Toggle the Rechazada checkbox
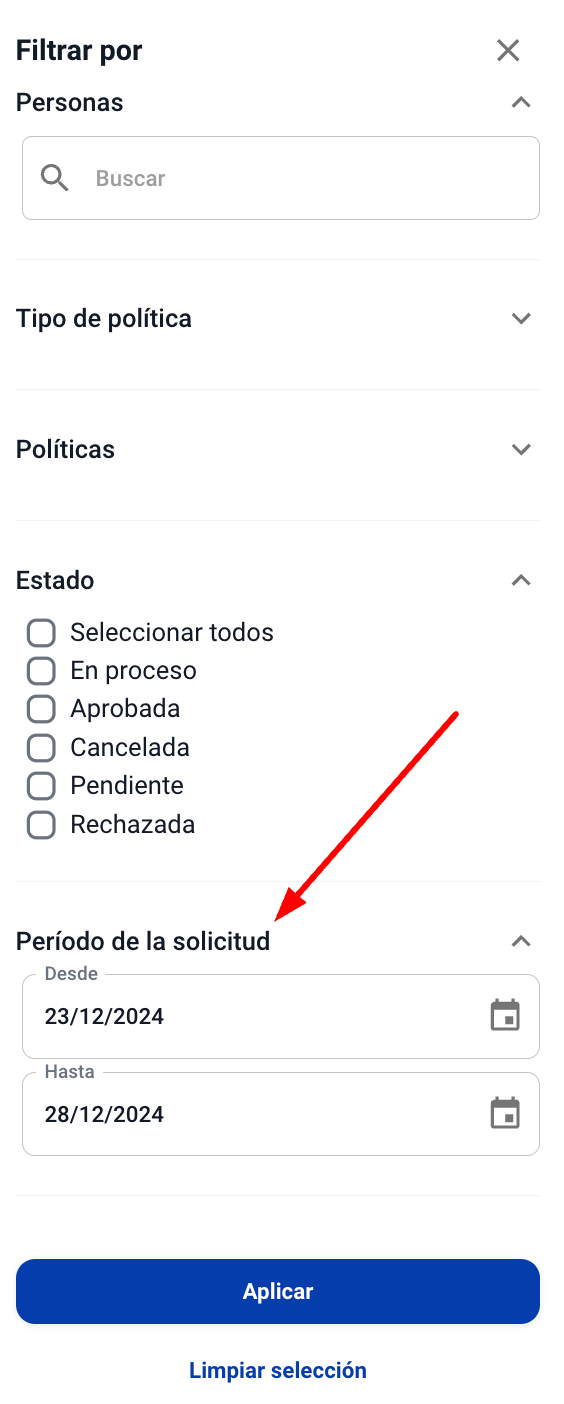This screenshot has width=564, height=1404. tap(41, 825)
